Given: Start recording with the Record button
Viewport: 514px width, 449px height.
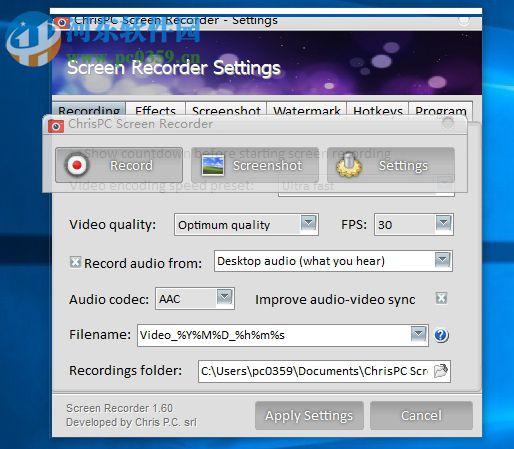Looking at the screenshot, I should click(x=119, y=165).
